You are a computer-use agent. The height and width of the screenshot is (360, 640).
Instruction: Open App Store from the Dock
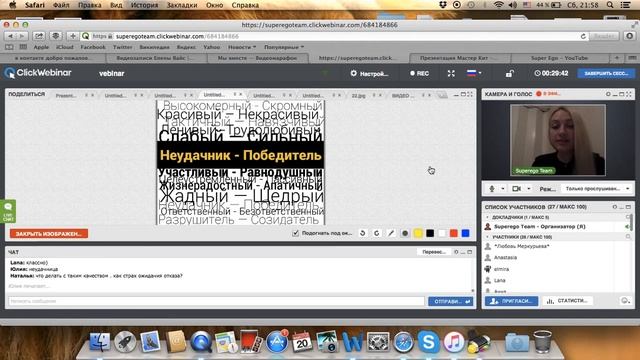click(277, 342)
